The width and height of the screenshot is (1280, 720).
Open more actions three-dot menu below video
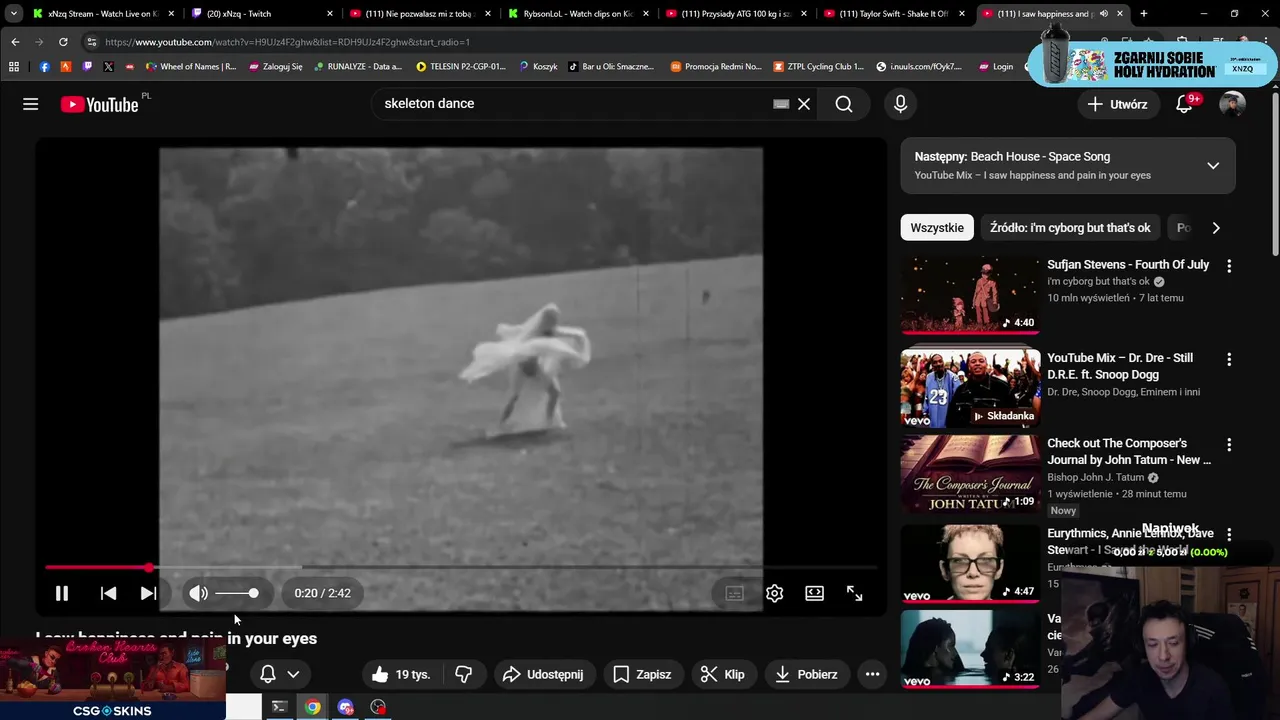click(872, 674)
